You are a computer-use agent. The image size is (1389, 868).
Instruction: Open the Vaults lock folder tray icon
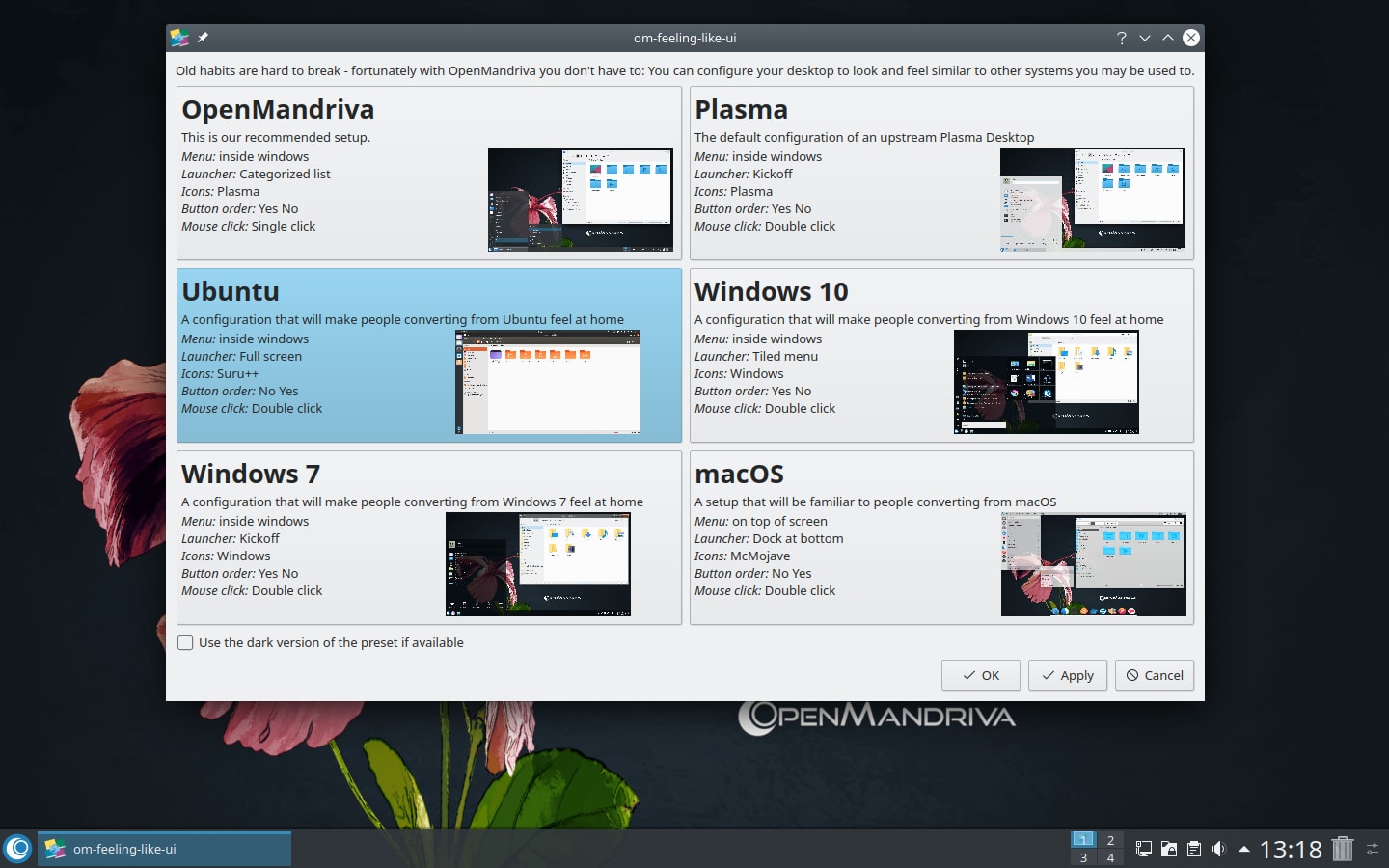click(1169, 849)
